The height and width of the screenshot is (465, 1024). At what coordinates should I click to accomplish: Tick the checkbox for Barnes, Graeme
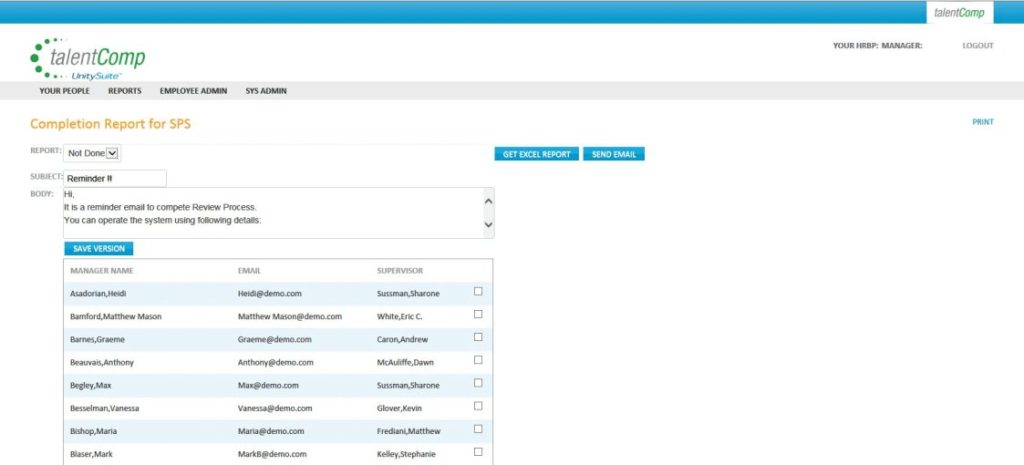click(x=478, y=337)
